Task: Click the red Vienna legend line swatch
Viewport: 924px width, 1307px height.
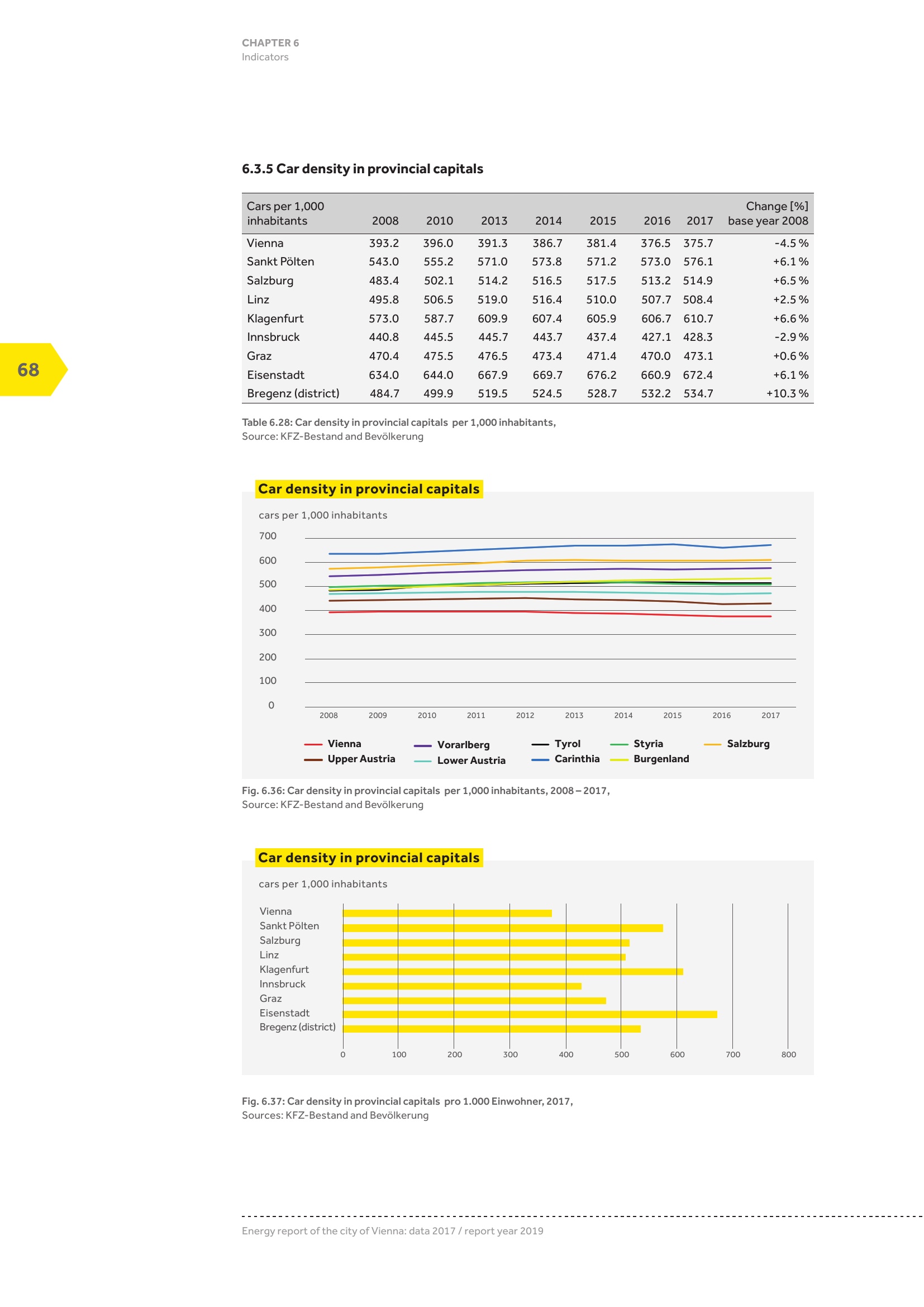Action: point(313,744)
